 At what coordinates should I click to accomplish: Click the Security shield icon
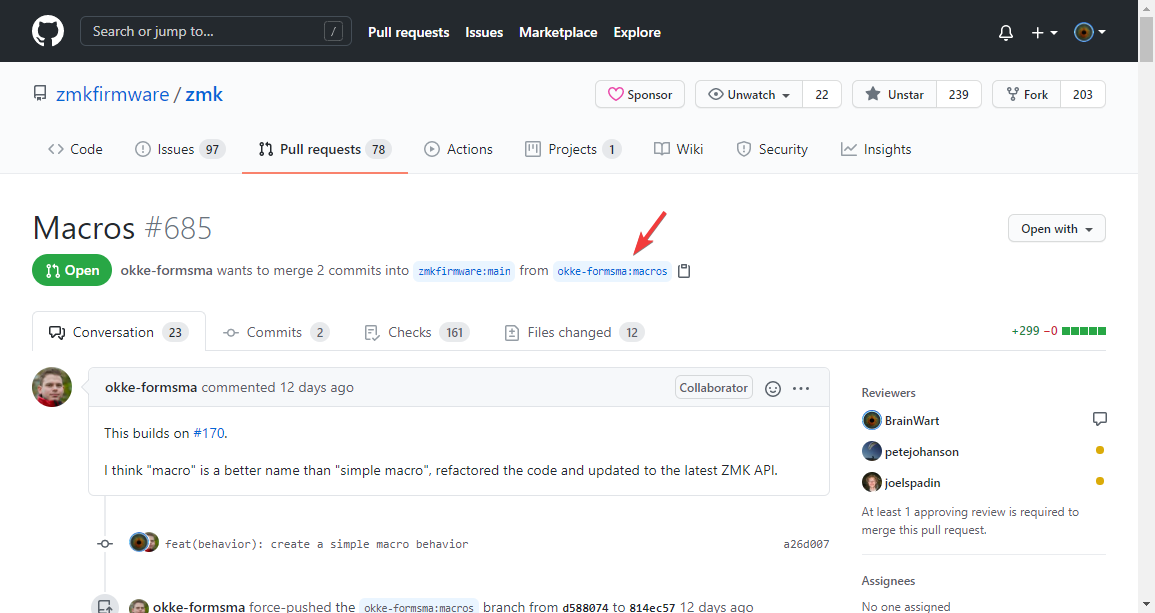pos(743,148)
